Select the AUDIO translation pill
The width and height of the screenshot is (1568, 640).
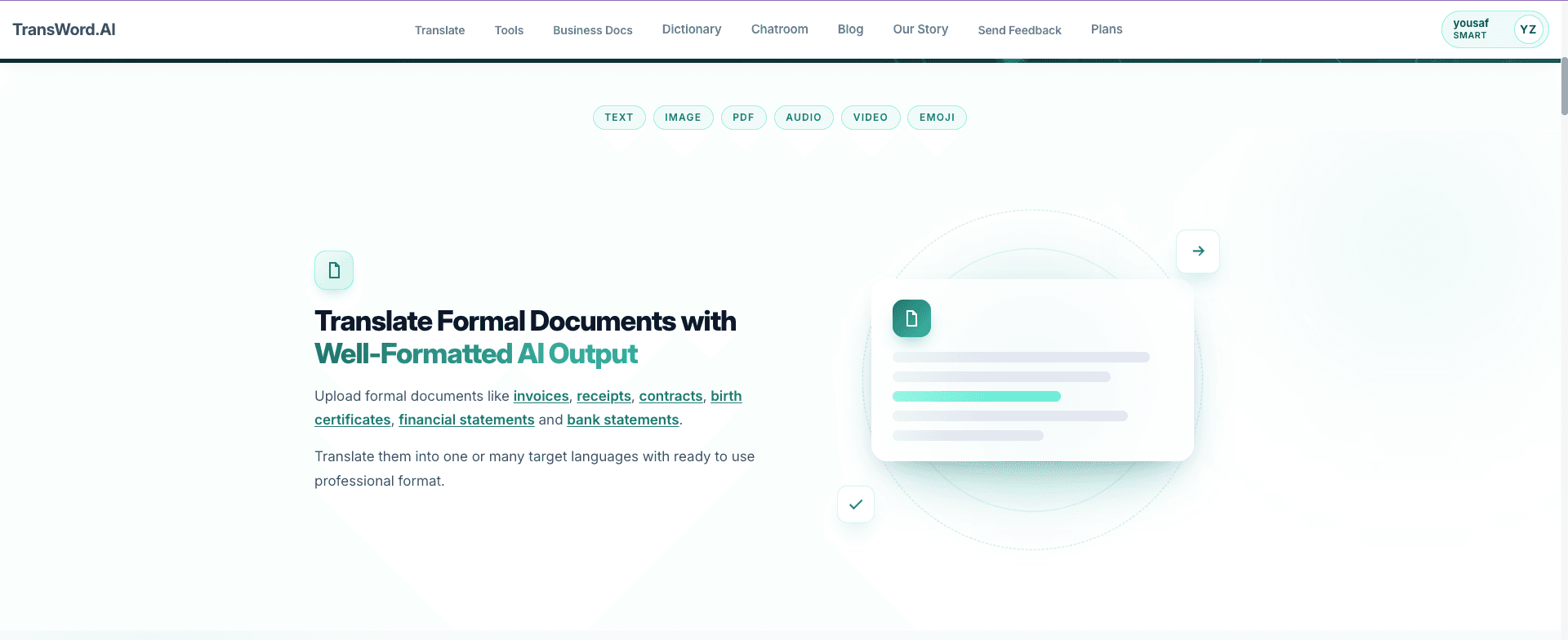[804, 118]
